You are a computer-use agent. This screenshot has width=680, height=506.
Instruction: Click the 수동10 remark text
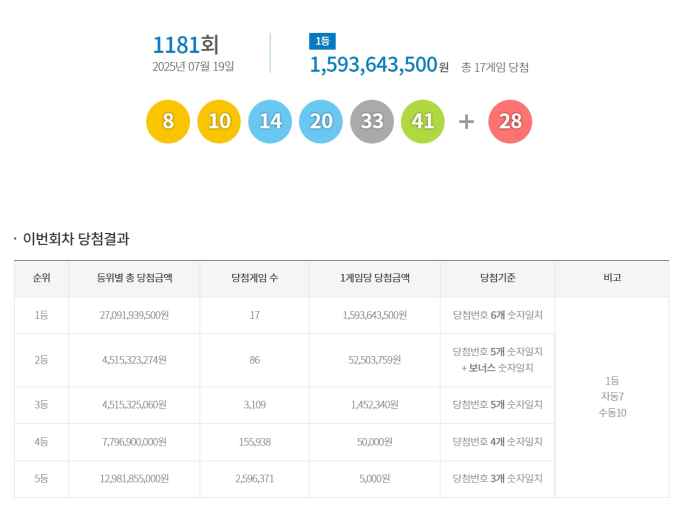tap(612, 413)
